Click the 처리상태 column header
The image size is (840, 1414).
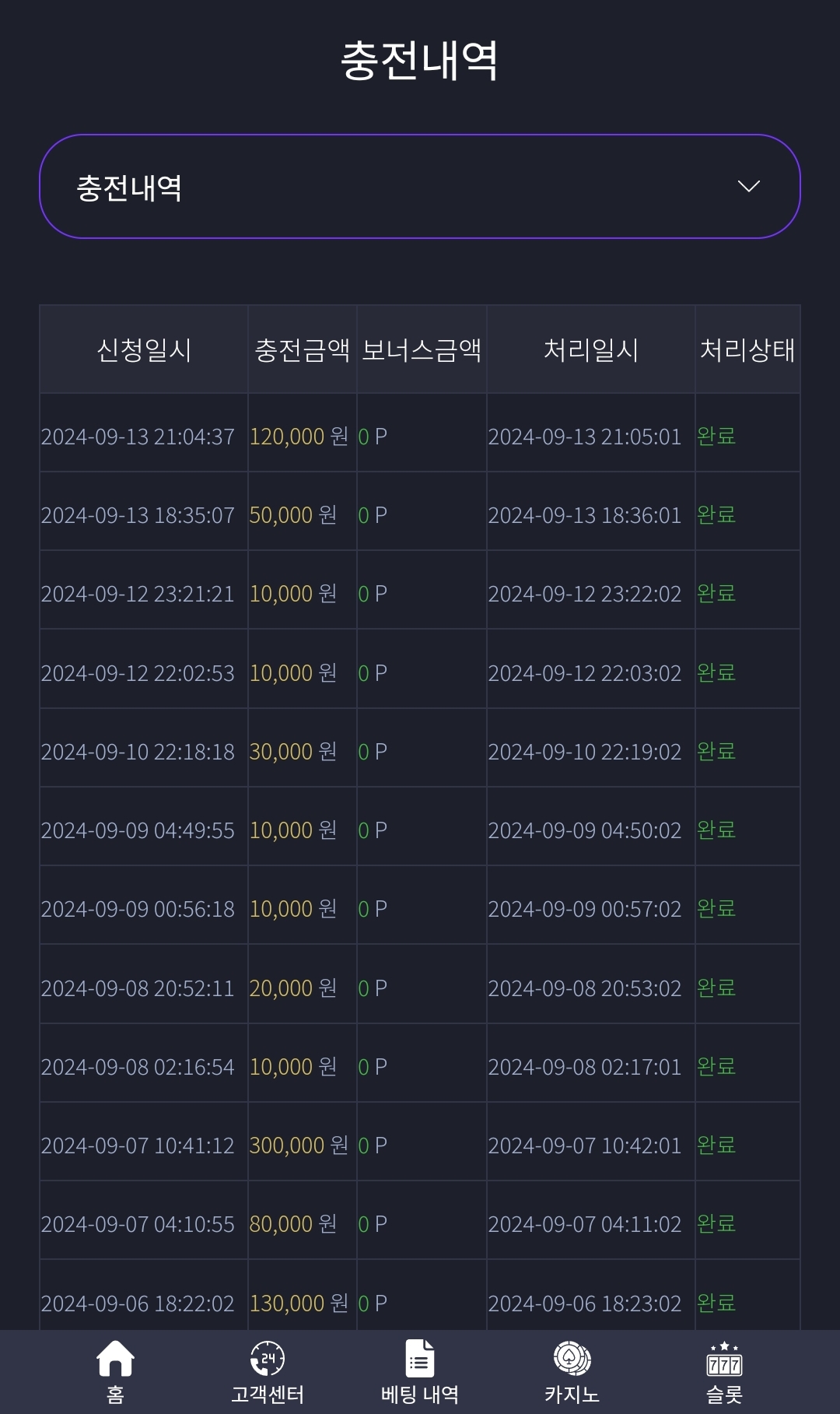click(747, 349)
